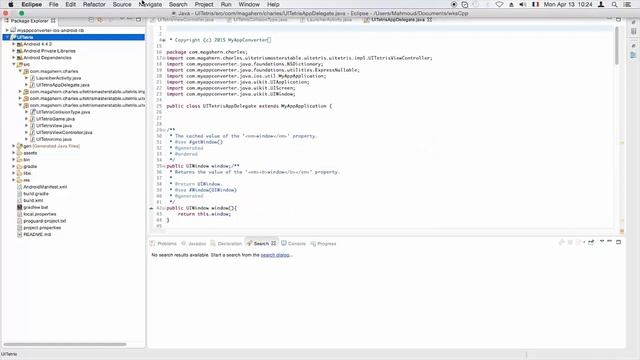
Task: Collapse the com.magahern.charles package
Action: [x=20, y=71]
